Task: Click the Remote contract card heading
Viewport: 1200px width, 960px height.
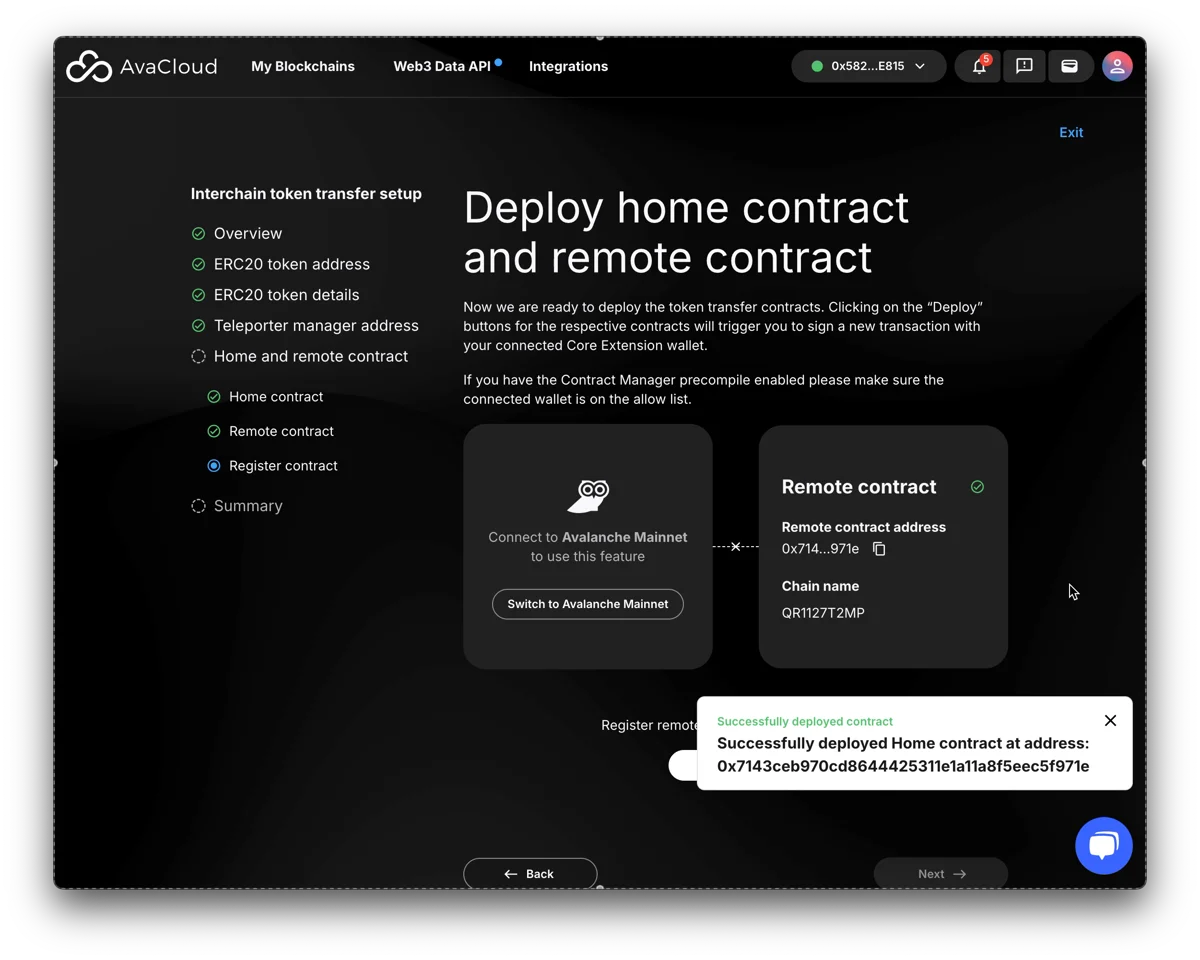Action: click(x=859, y=487)
